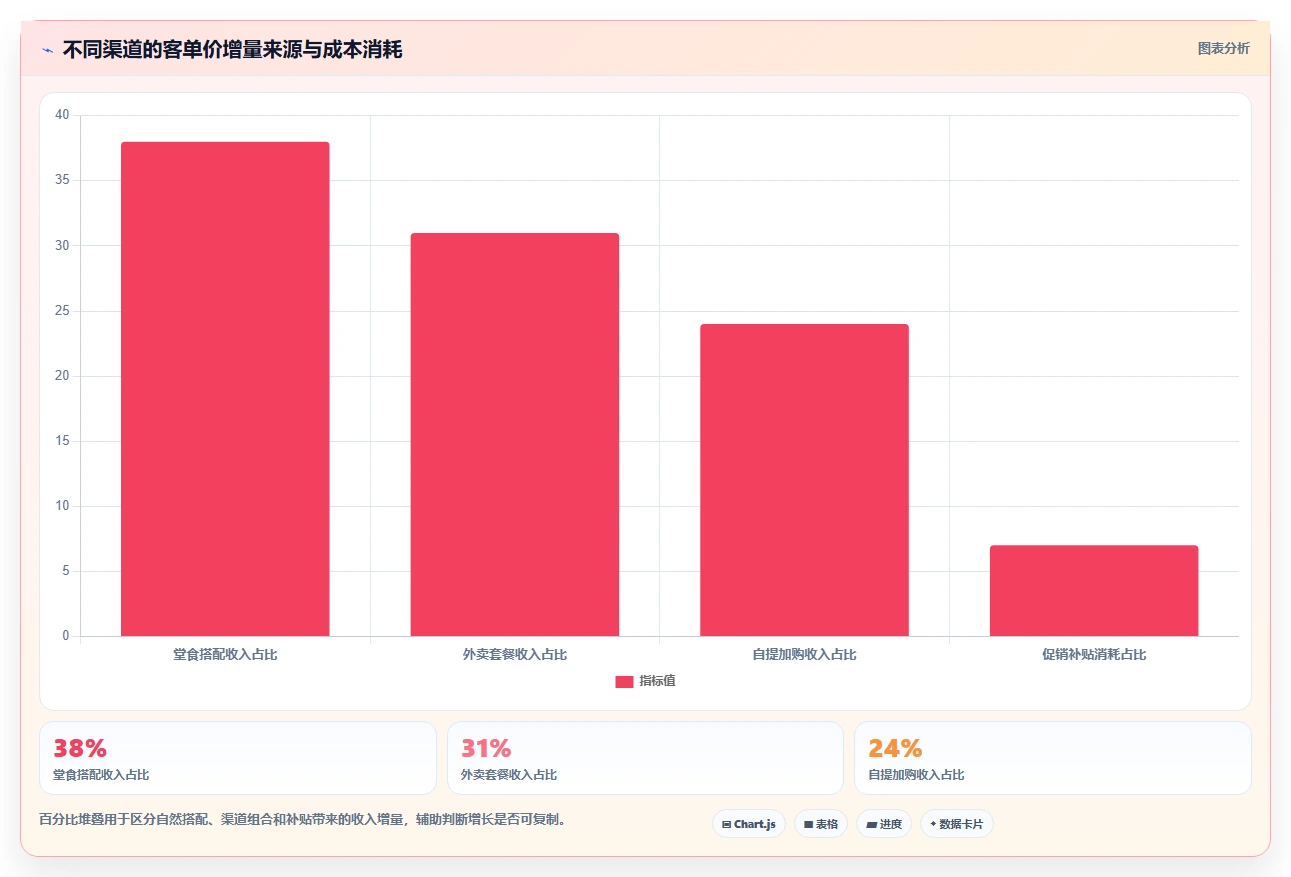Open the 38% 堂食搭配 data card
The image size is (1291, 877).
point(238,758)
